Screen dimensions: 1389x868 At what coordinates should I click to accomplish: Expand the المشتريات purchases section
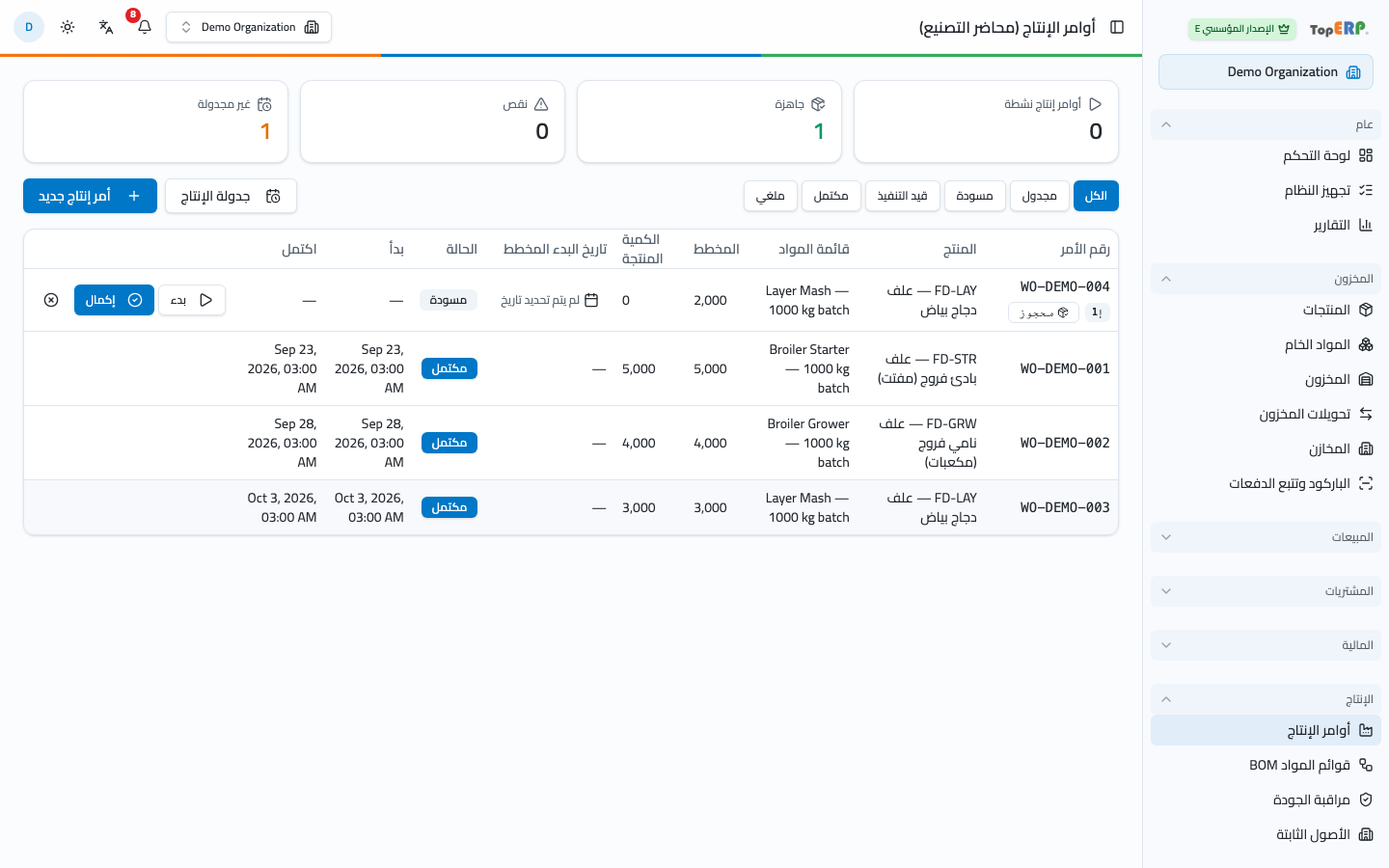pos(1266,591)
